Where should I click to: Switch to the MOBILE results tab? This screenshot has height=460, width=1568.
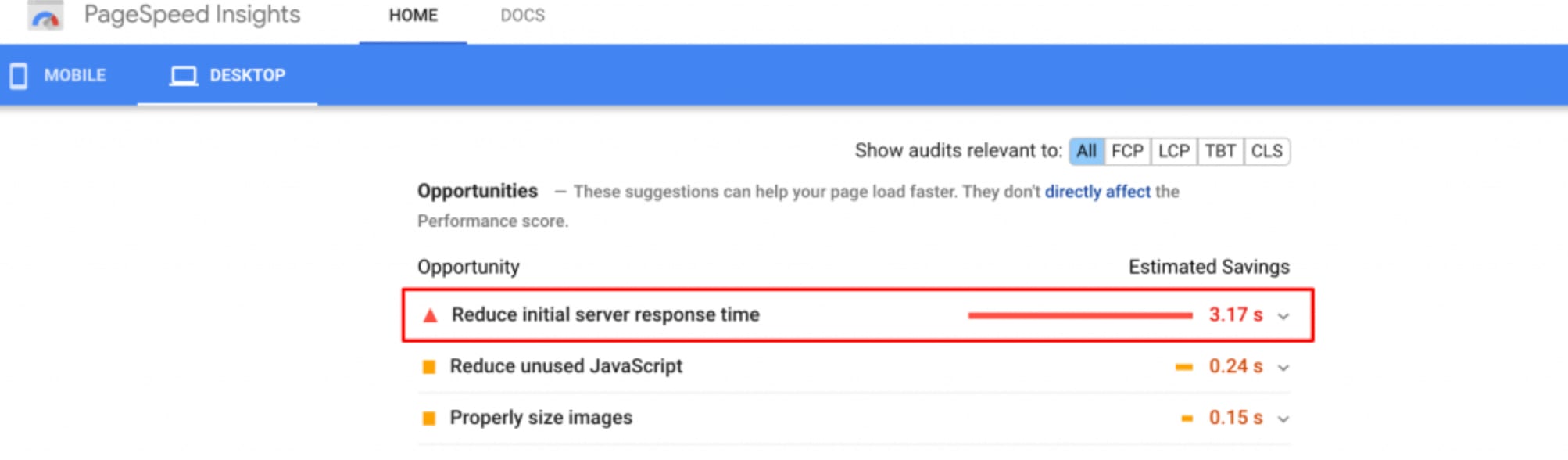tap(74, 76)
